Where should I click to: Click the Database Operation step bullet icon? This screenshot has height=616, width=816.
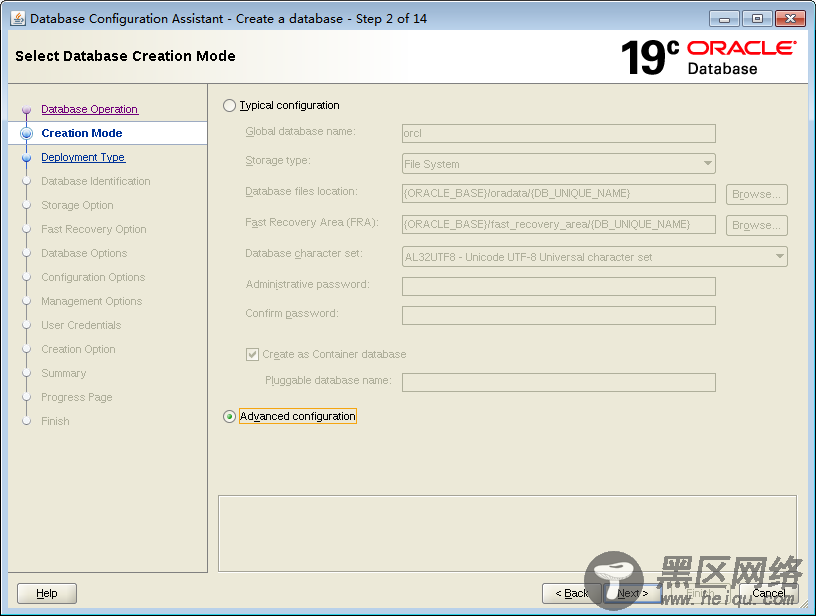click(x=27, y=110)
